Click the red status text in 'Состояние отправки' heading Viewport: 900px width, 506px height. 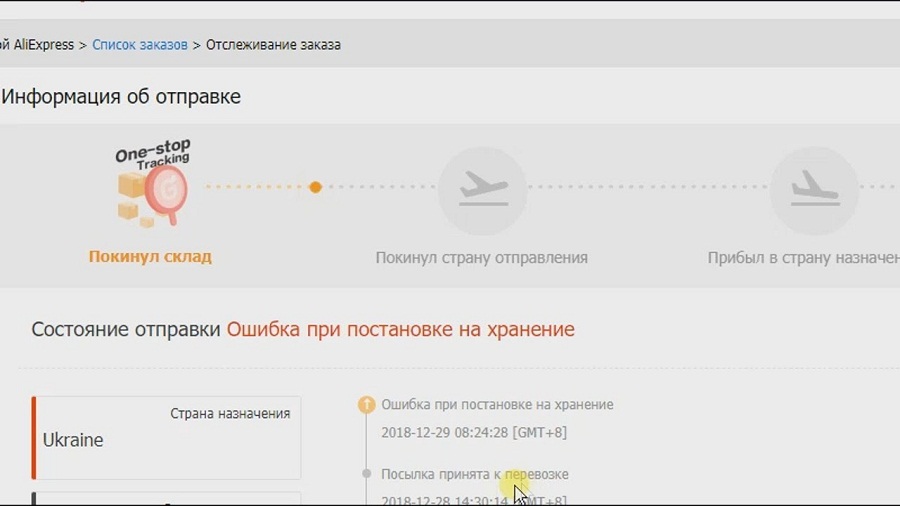pyautogui.click(x=400, y=330)
